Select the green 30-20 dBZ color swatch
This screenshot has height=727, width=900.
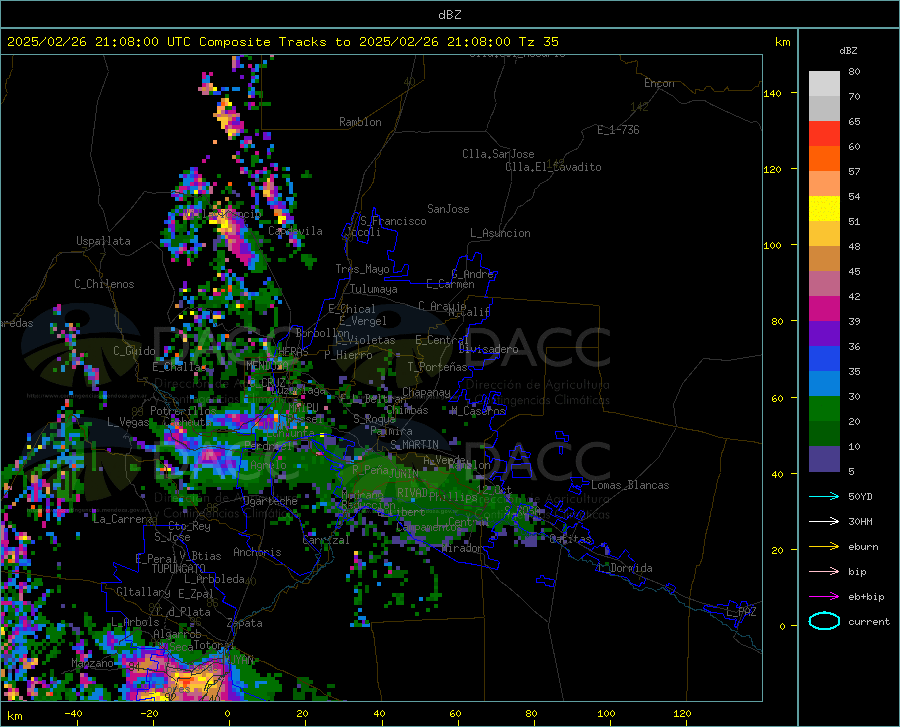(x=824, y=409)
